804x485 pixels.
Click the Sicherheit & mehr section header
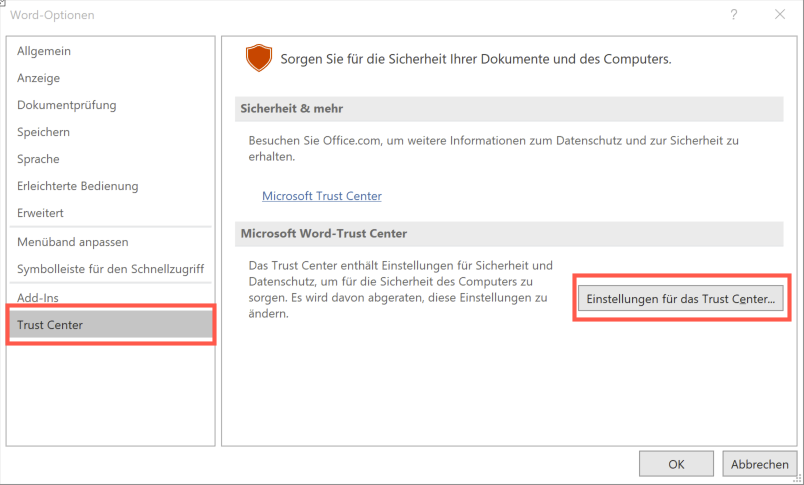[x=509, y=109]
